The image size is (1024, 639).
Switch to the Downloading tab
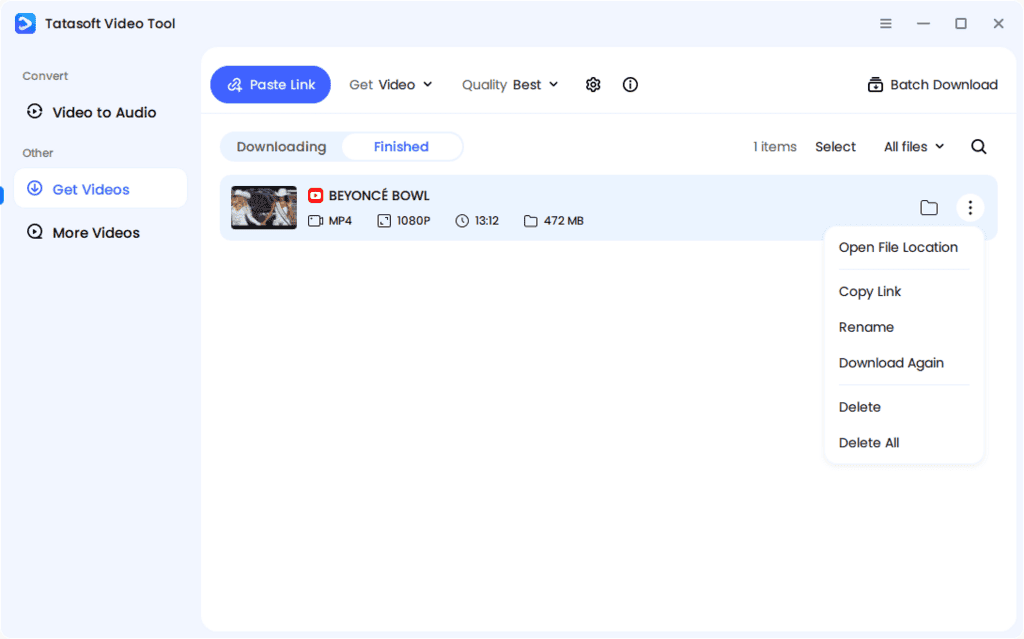click(x=283, y=146)
